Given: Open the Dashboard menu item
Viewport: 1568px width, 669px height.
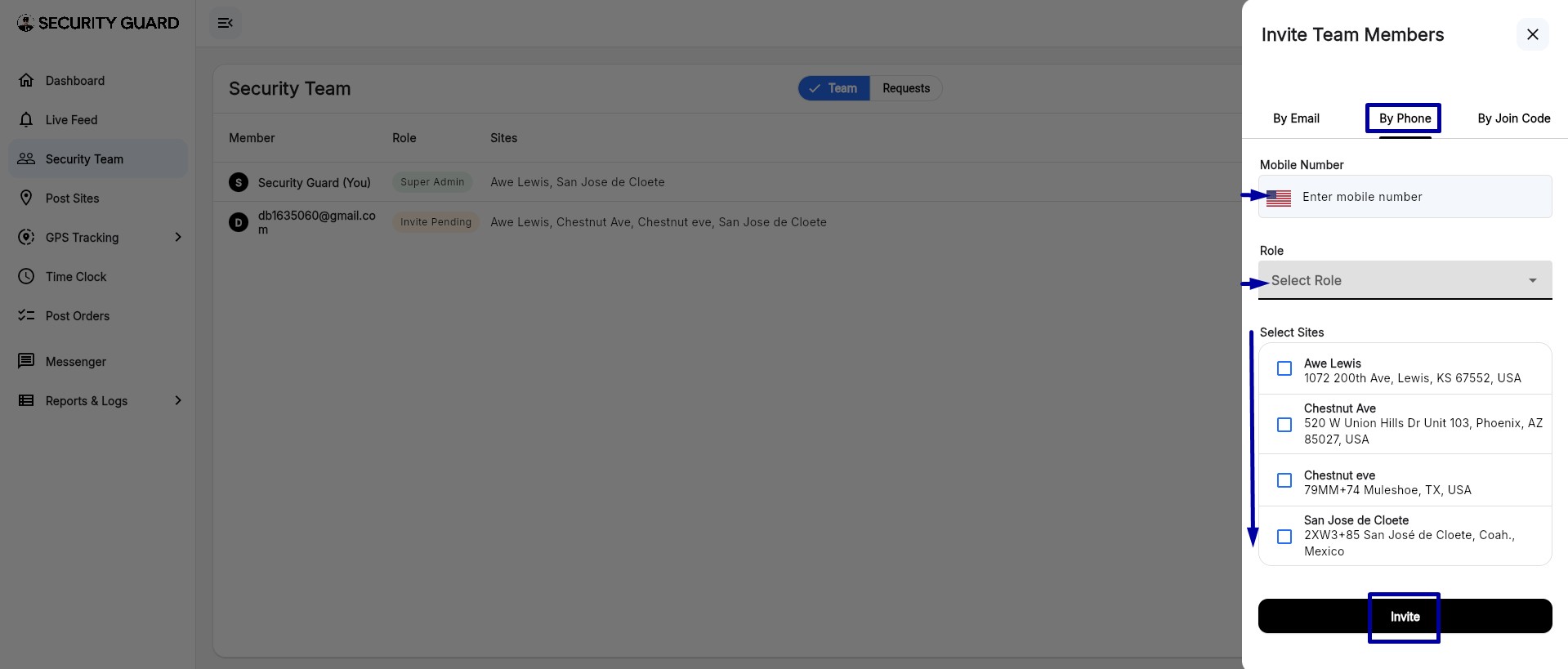Looking at the screenshot, I should point(98,80).
